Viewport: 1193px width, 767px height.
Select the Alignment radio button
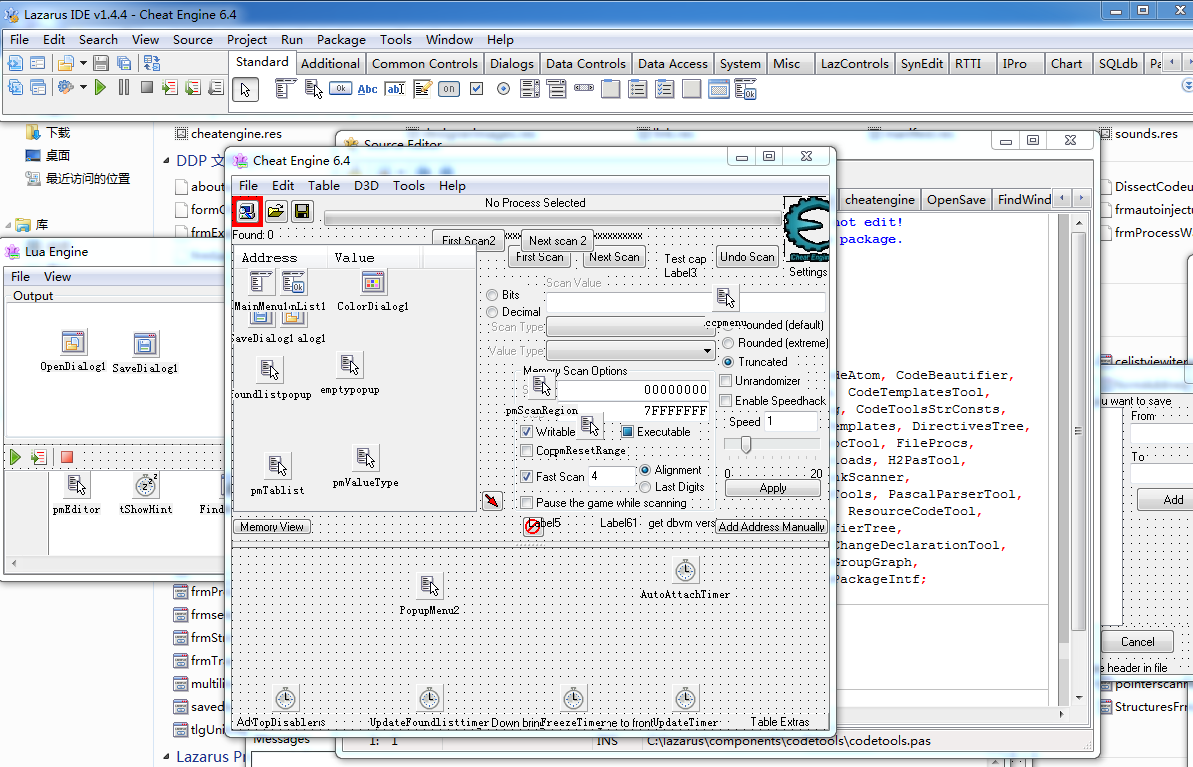pos(645,470)
